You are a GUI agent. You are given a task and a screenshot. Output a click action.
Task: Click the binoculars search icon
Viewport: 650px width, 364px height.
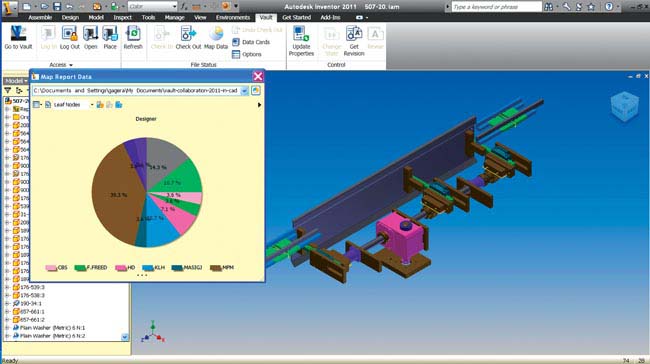[x=548, y=7]
